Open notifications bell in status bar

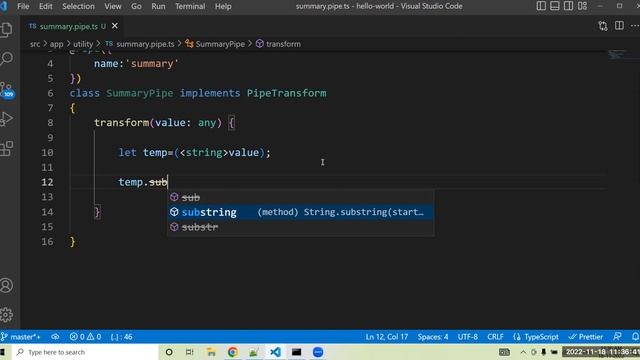tap(635, 336)
